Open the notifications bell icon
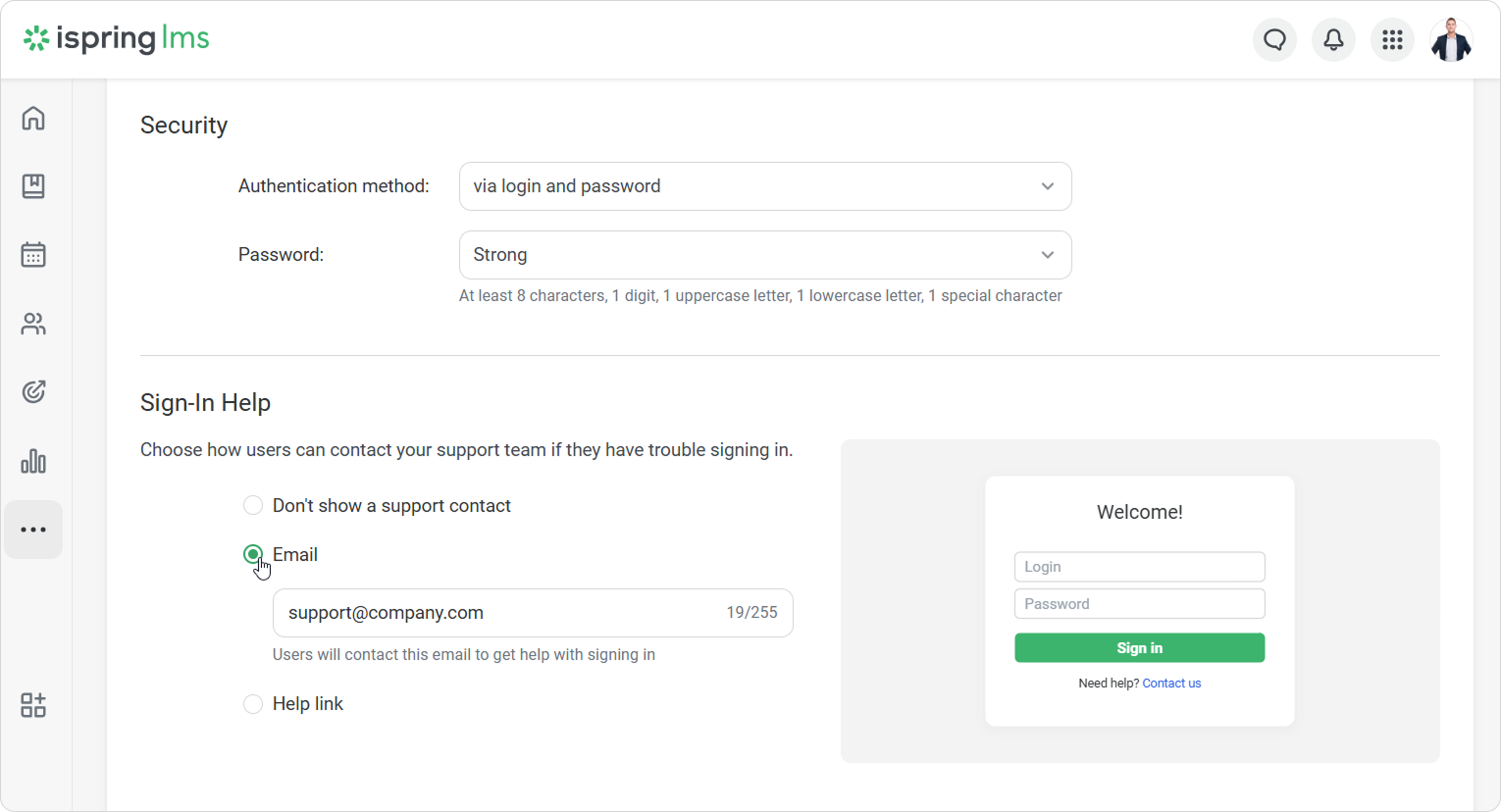Image resolution: width=1501 pixels, height=812 pixels. (x=1333, y=40)
